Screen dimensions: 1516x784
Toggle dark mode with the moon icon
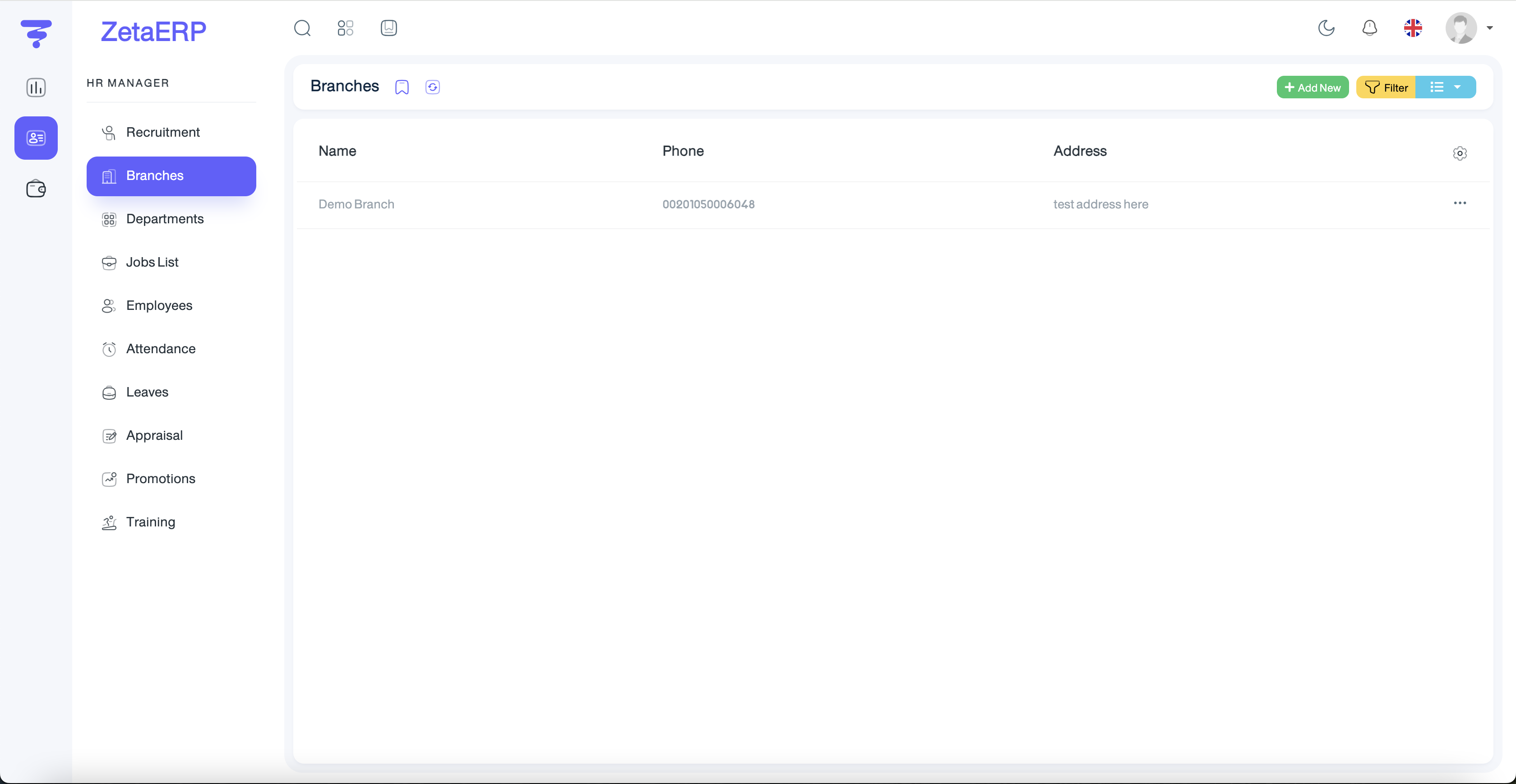coord(1326,28)
